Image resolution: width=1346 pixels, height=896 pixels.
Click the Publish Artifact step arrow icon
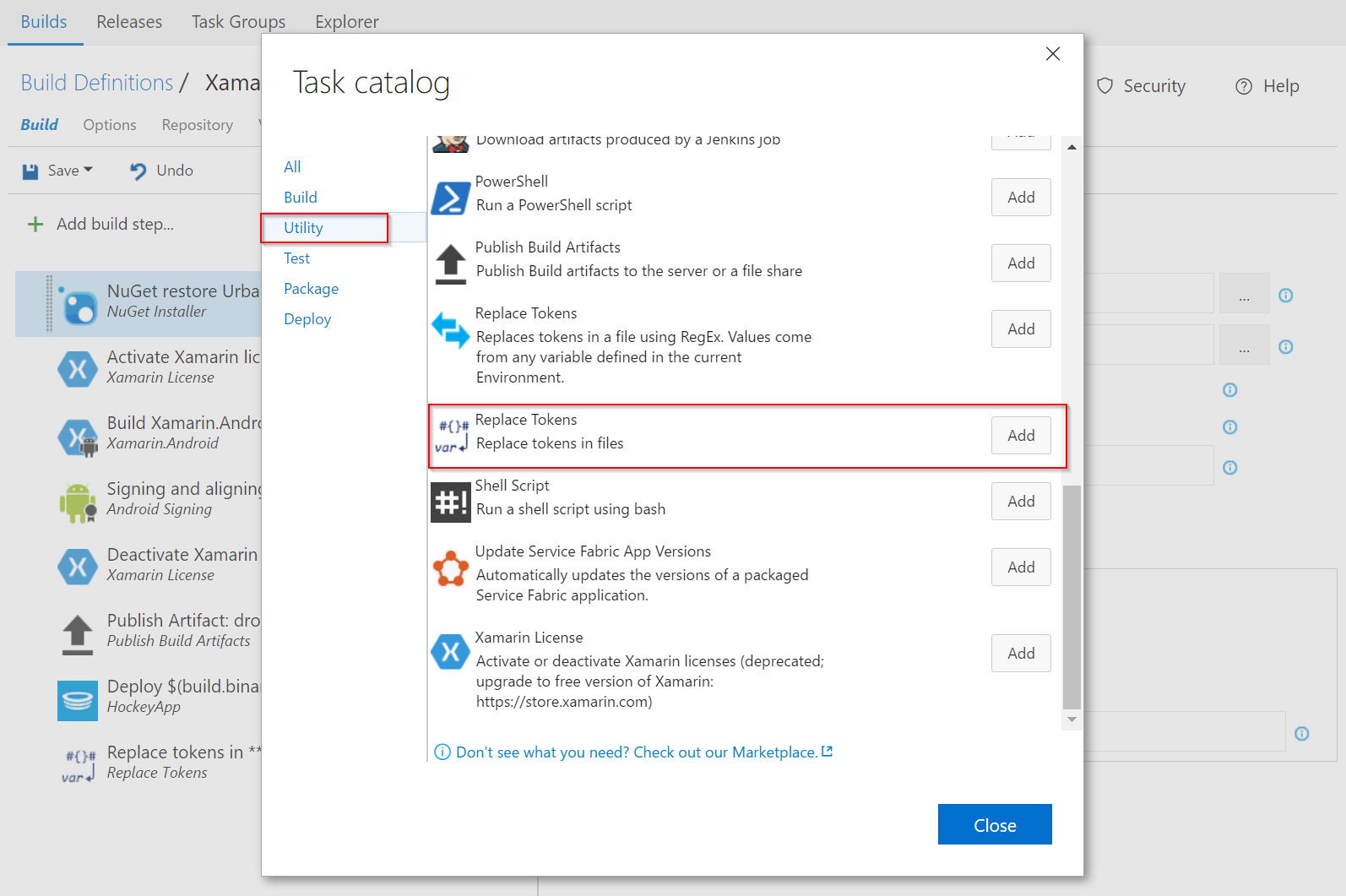click(78, 634)
